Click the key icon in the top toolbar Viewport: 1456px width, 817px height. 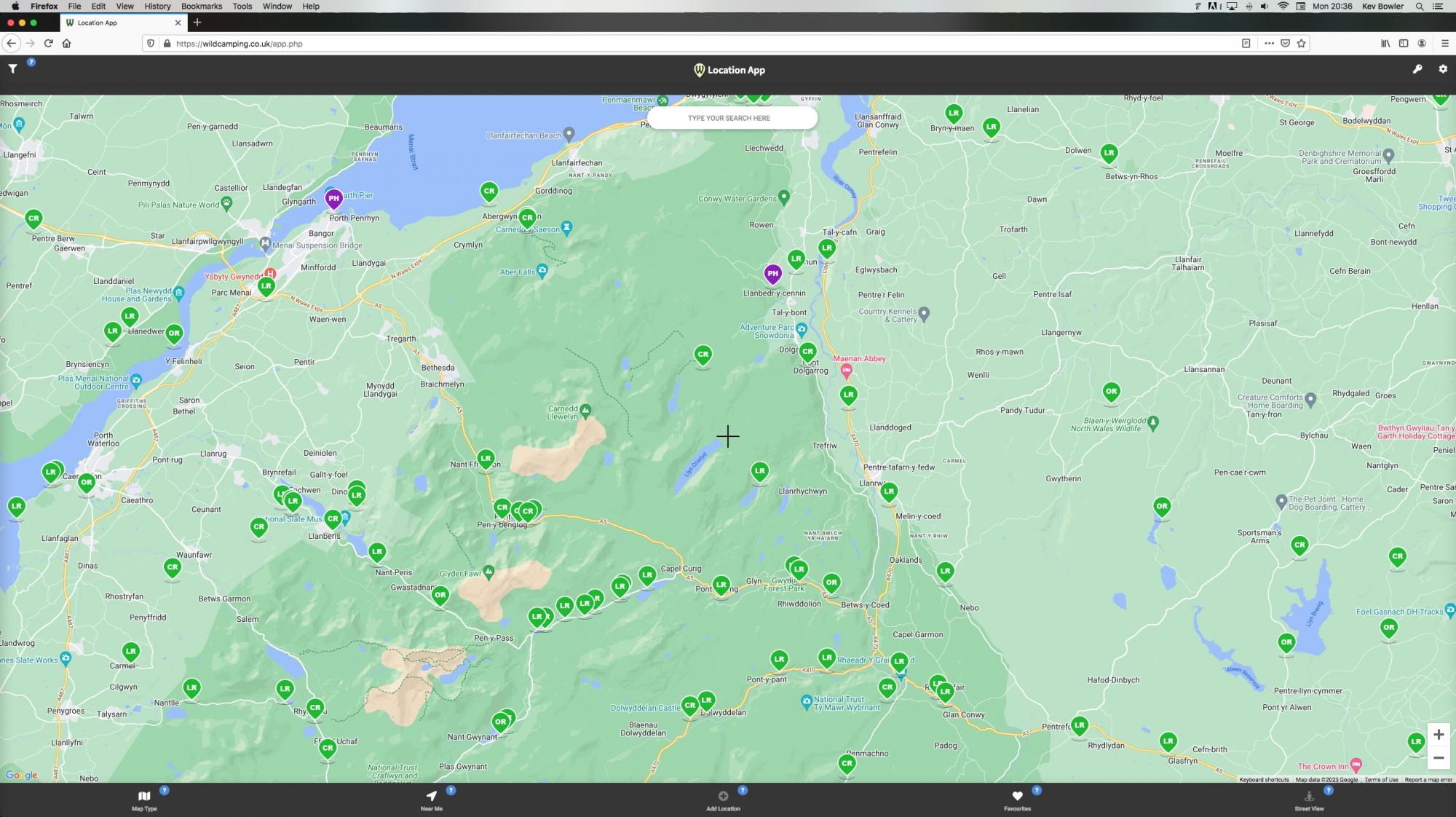click(x=1417, y=69)
